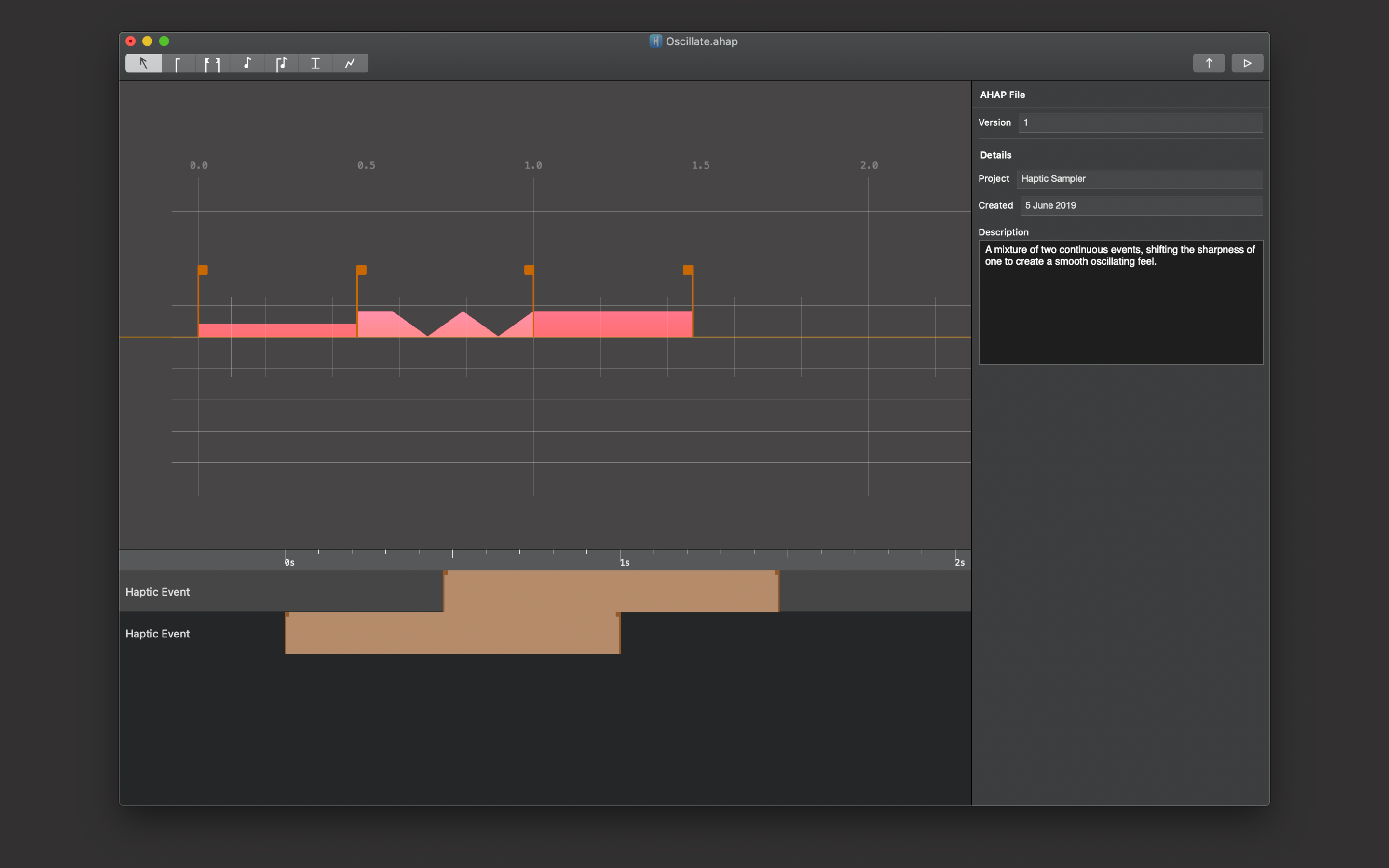Image resolution: width=1389 pixels, height=868 pixels.
Task: Click the Created date field
Action: (x=1141, y=205)
